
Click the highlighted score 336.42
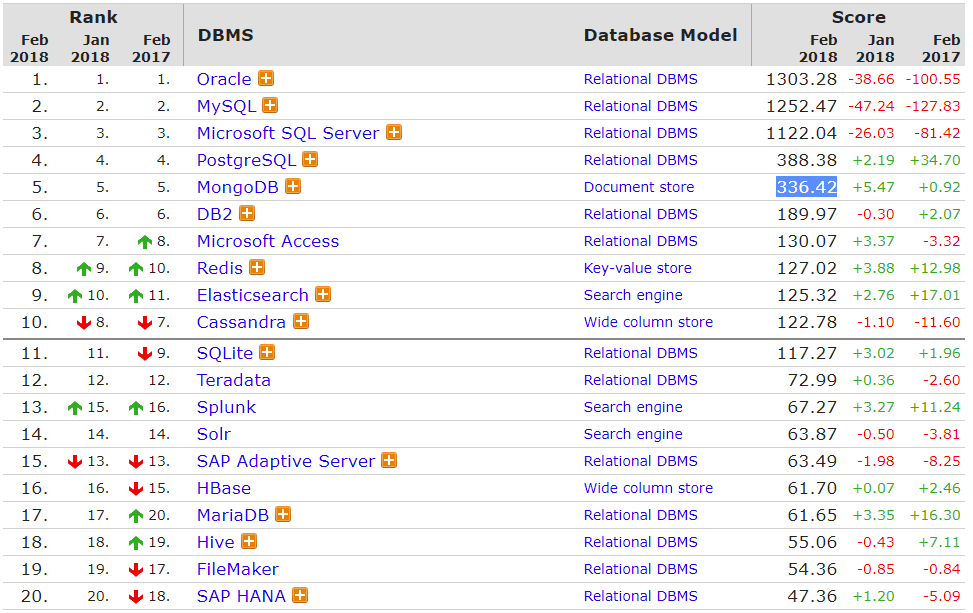807,187
